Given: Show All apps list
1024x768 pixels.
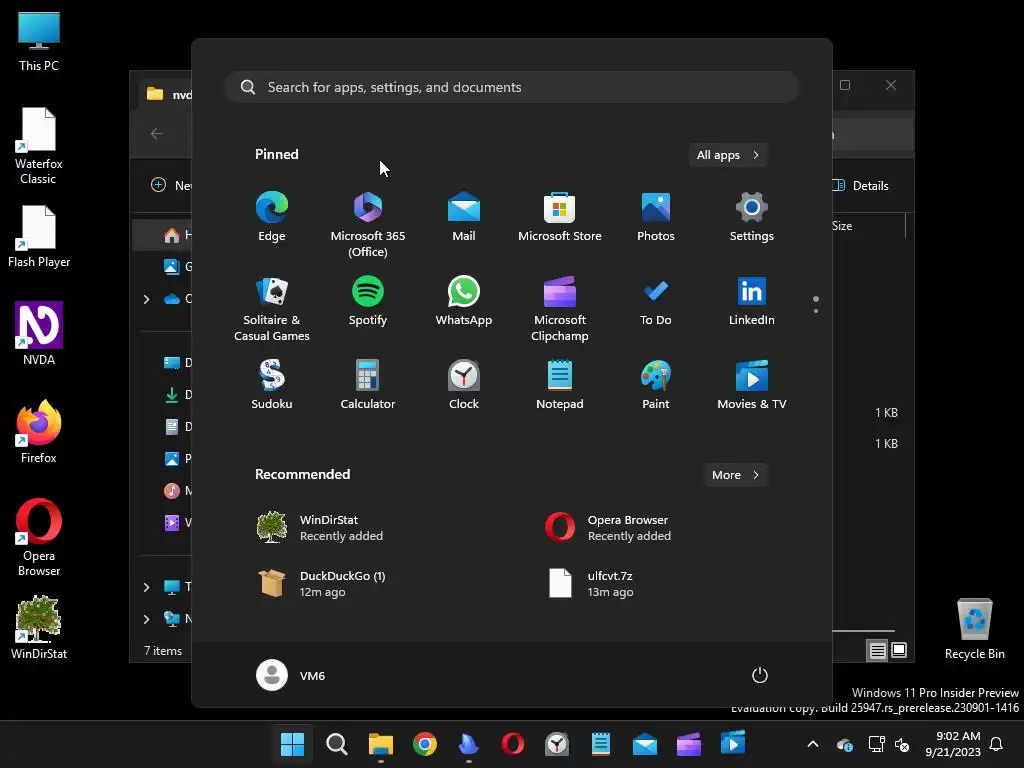Looking at the screenshot, I should click(728, 155).
